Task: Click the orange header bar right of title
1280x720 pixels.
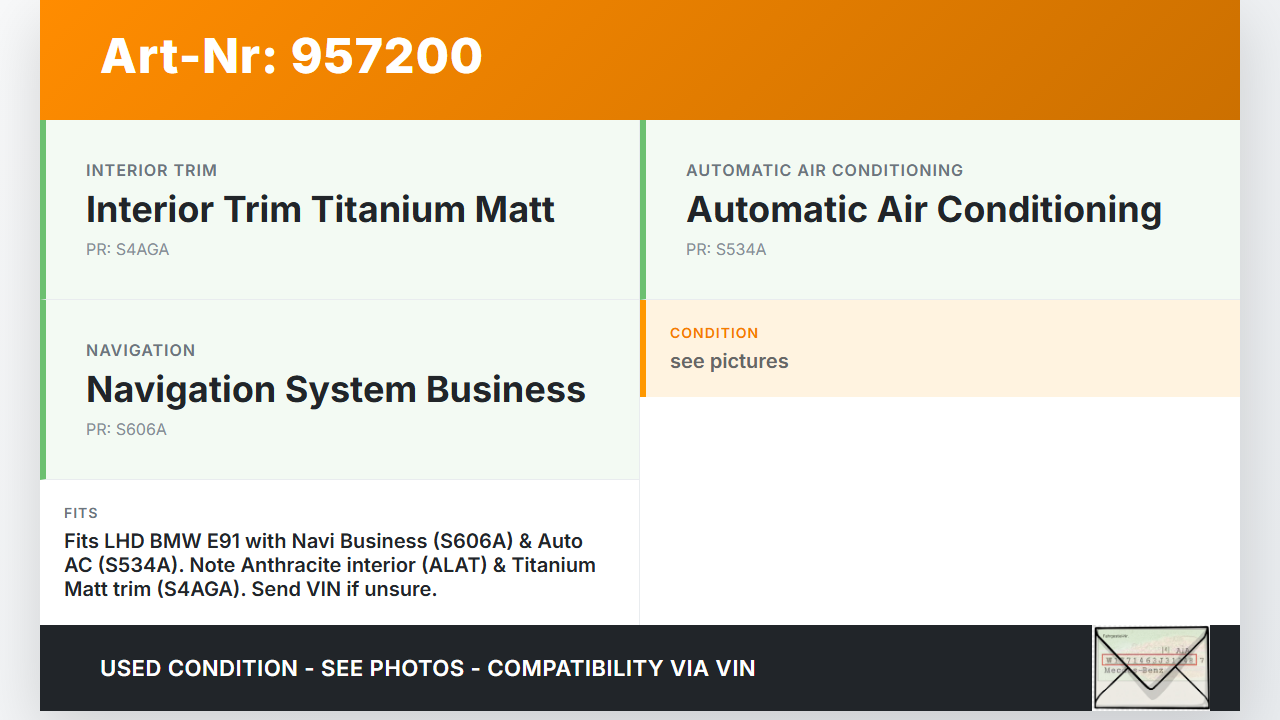Action: pyautogui.click(x=860, y=60)
